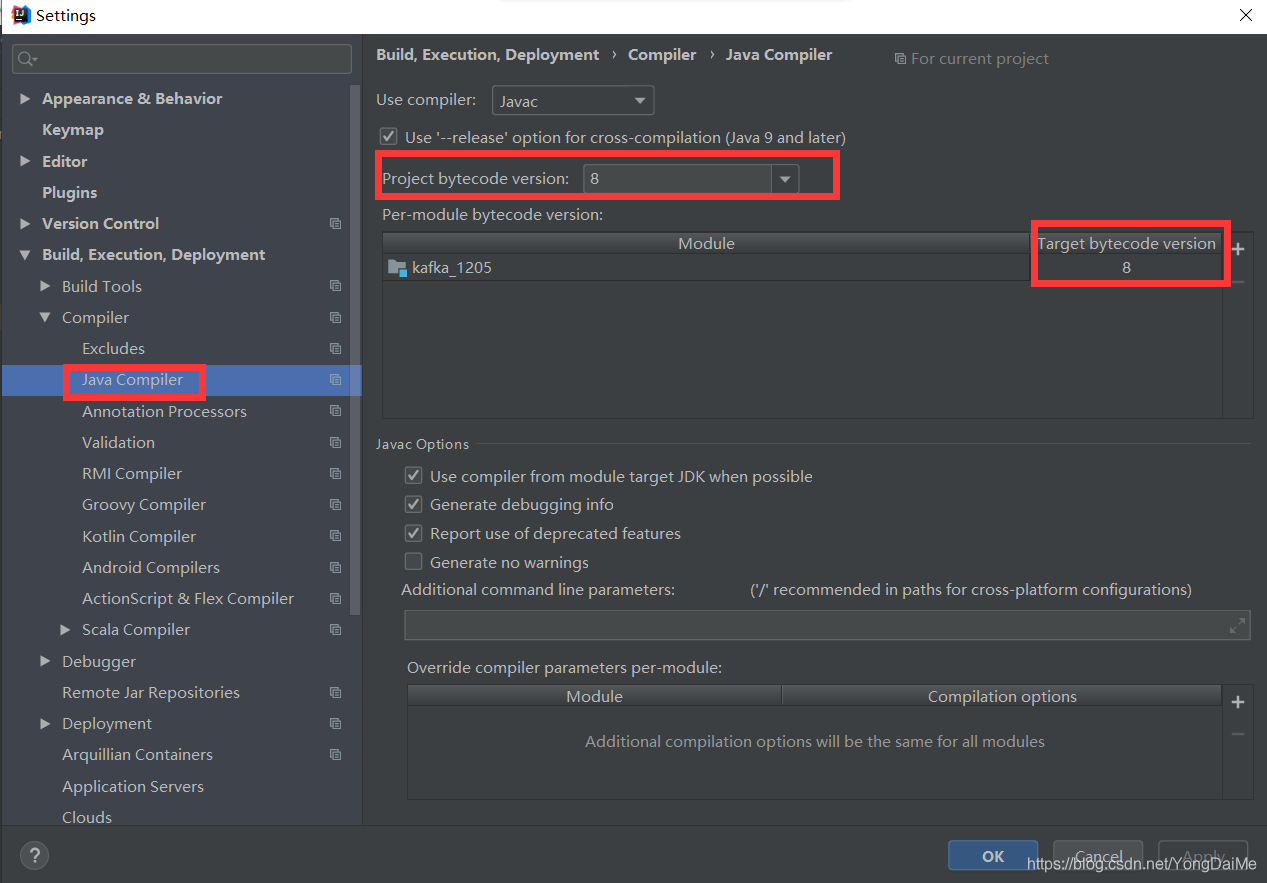Image resolution: width=1267 pixels, height=883 pixels.
Task: Enable the Generate no warnings checkbox
Action: [x=413, y=561]
